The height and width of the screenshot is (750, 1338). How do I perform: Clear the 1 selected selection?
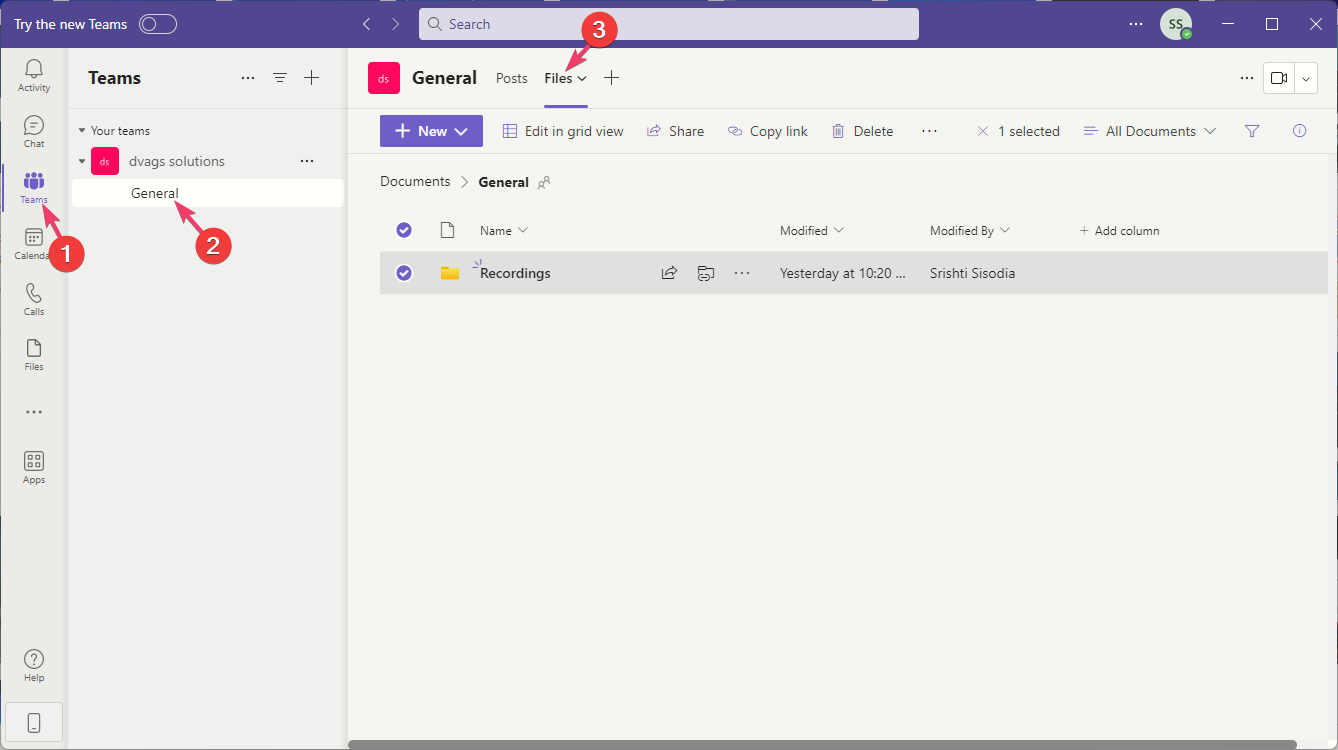(982, 131)
